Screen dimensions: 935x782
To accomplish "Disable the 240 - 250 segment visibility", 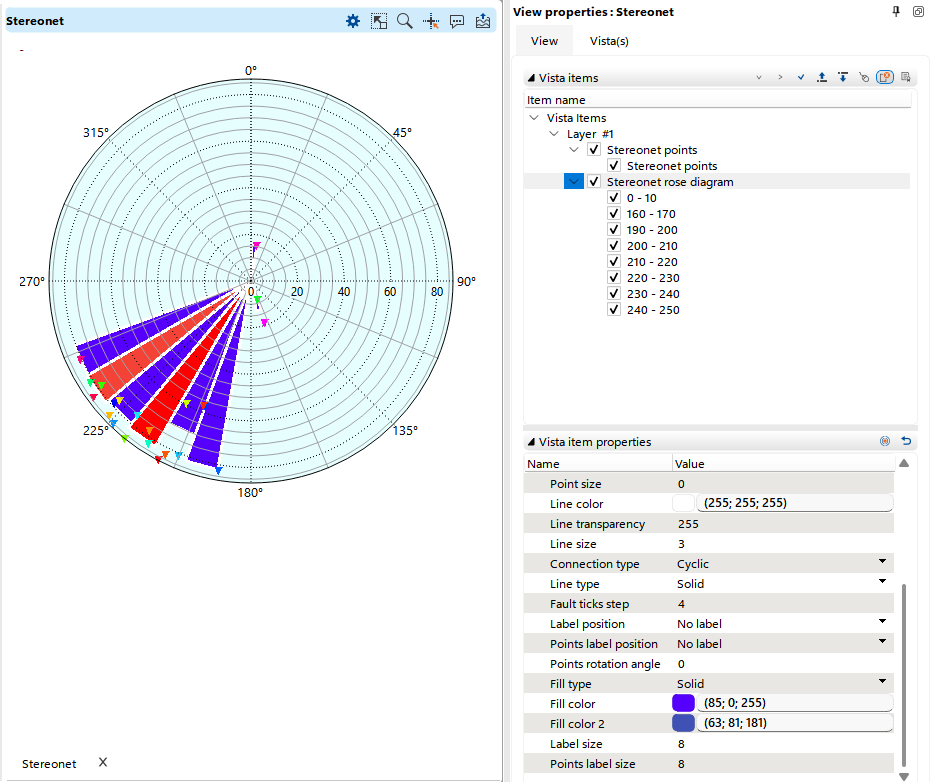I will [613, 309].
